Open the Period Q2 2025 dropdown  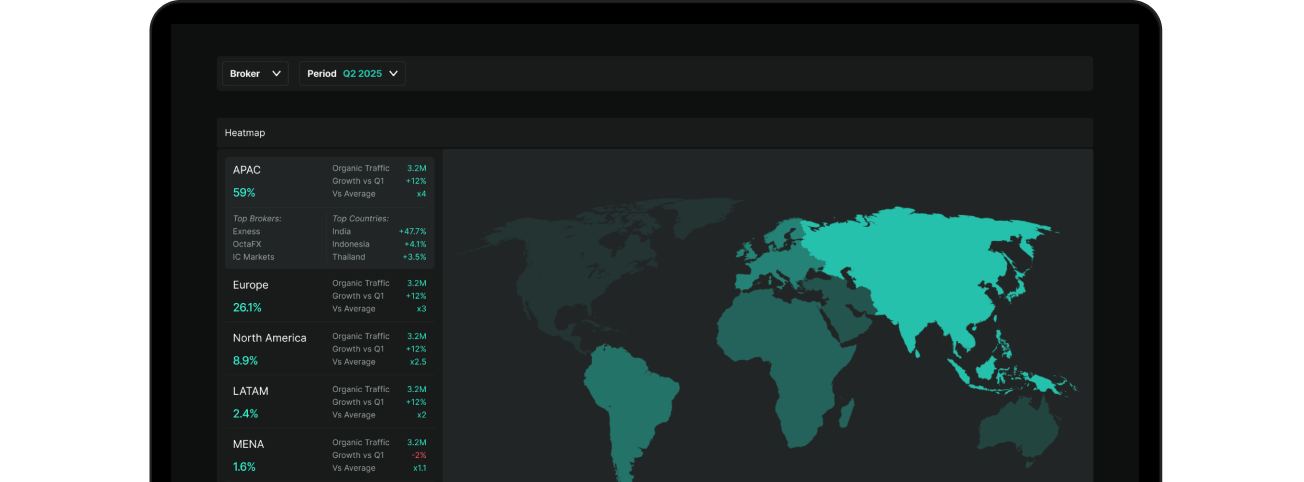pyautogui.click(x=351, y=73)
